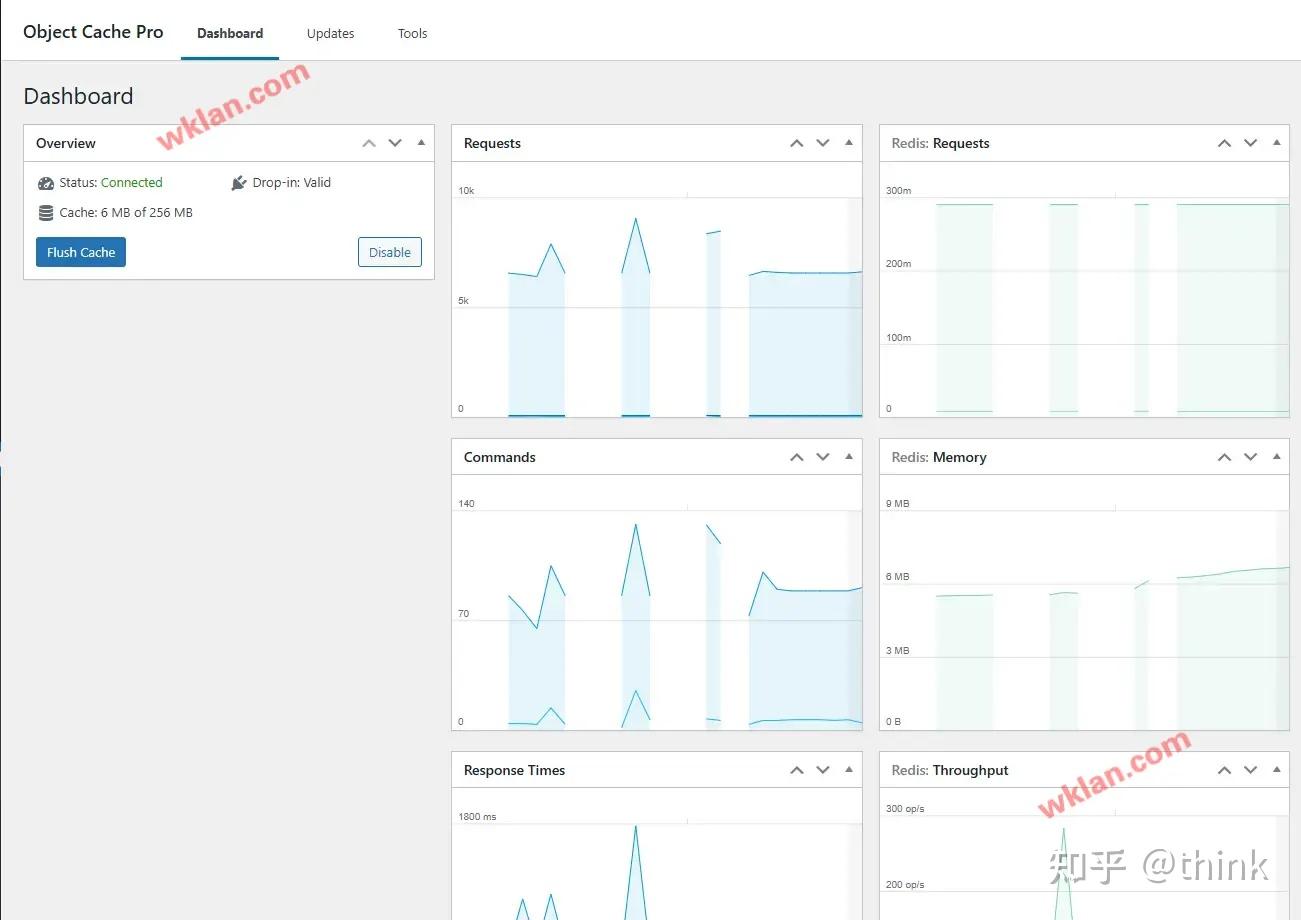
Task: Click the '300m' axis label
Action: pos(899,190)
